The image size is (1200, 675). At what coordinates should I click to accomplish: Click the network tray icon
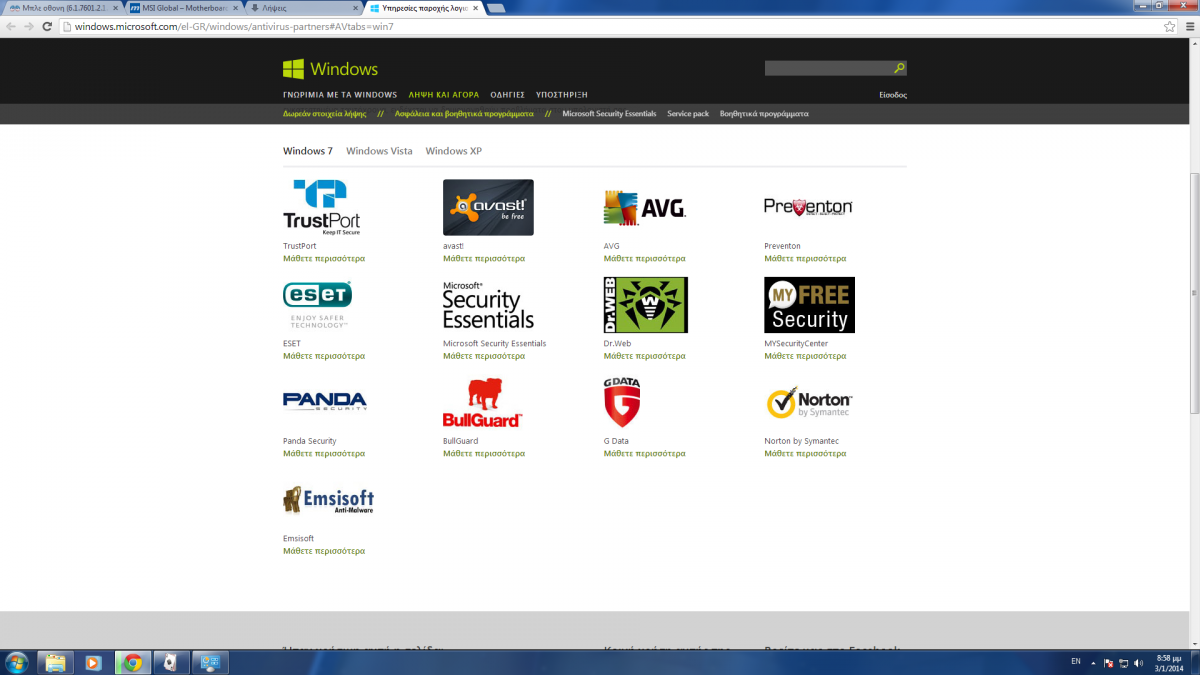pyautogui.click(x=1123, y=662)
